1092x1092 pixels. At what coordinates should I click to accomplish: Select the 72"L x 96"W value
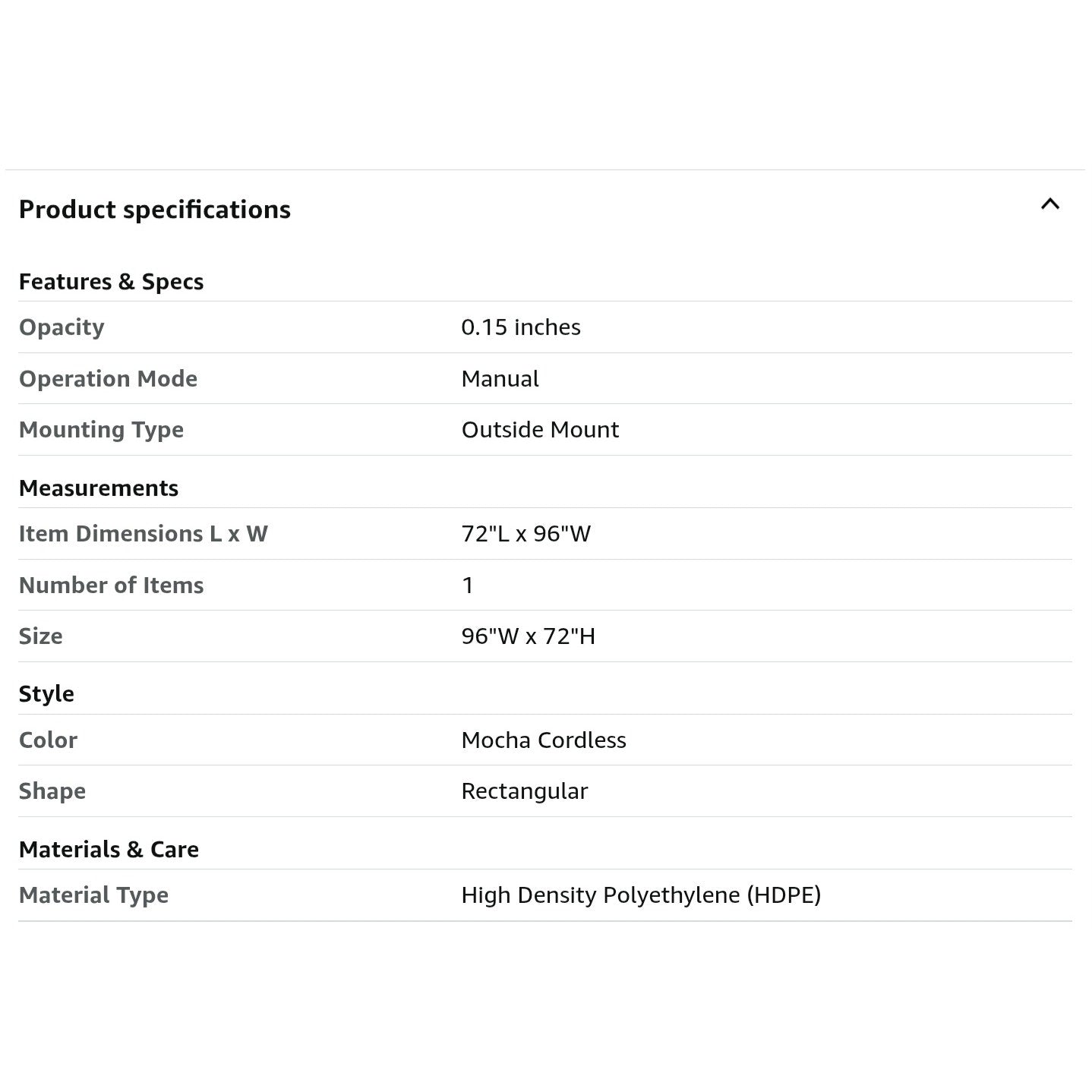pos(526,534)
